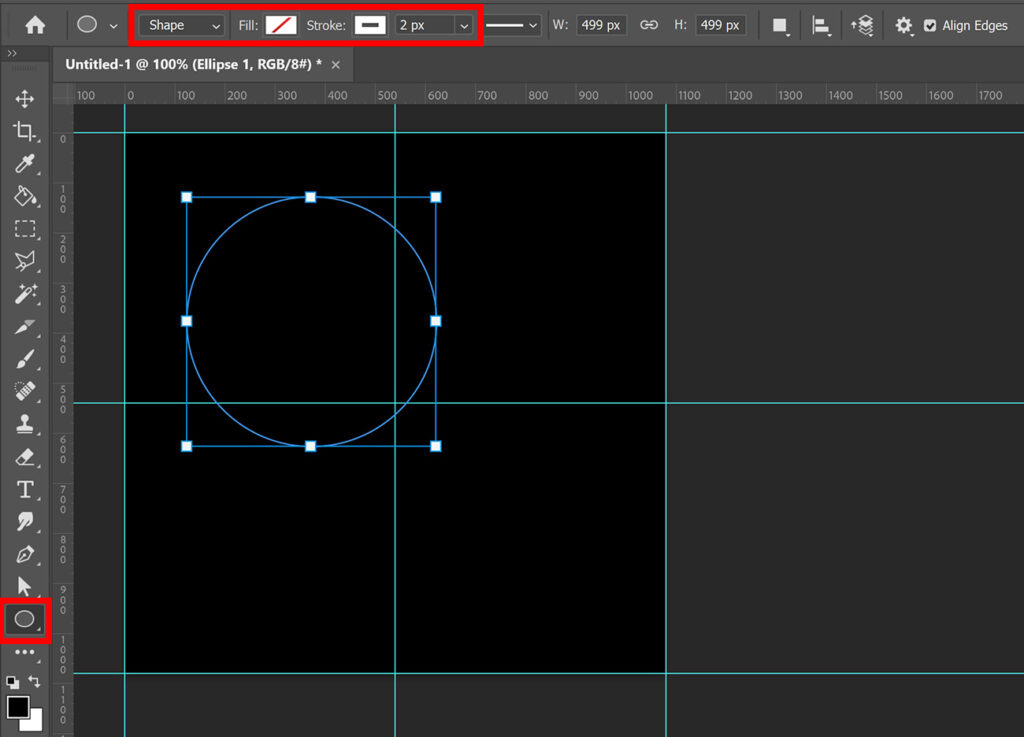
Task: Select the Pen tool
Action: 25,554
